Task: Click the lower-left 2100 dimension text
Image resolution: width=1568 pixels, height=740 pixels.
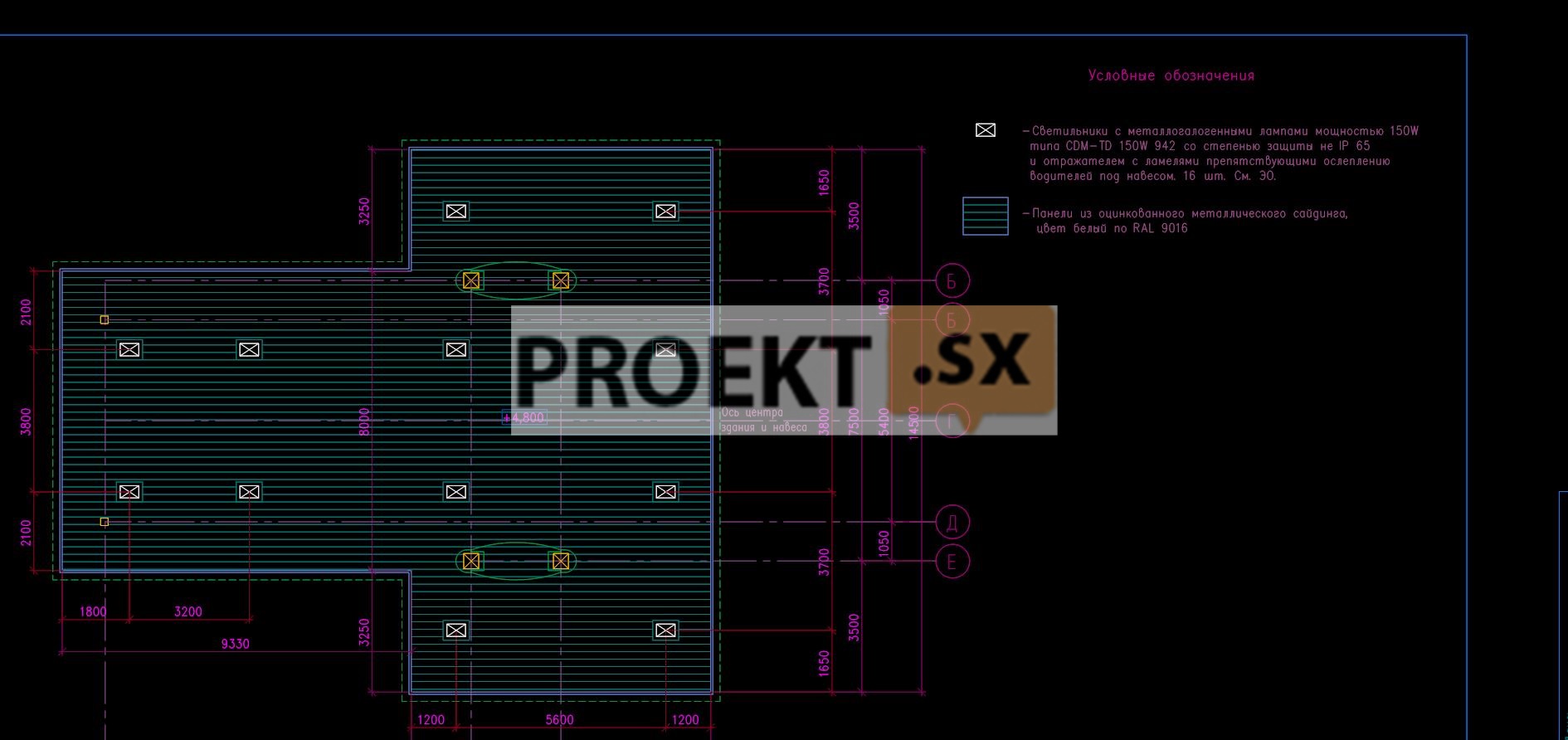Action: click(27, 533)
